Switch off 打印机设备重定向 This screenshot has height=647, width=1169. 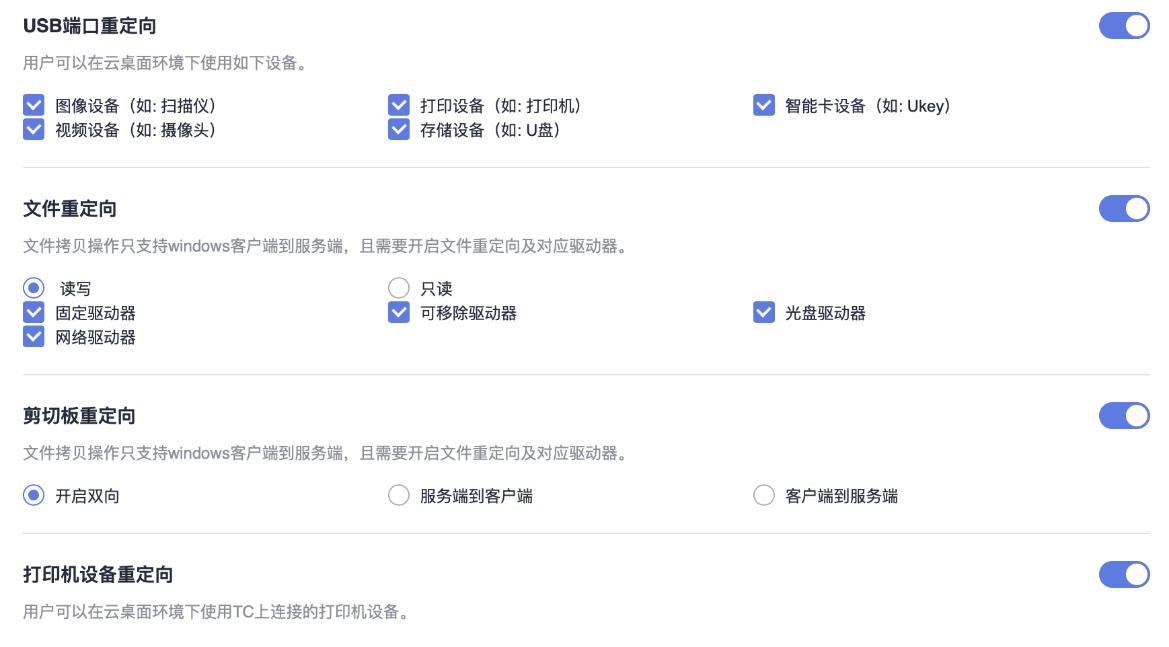[x=1124, y=574]
